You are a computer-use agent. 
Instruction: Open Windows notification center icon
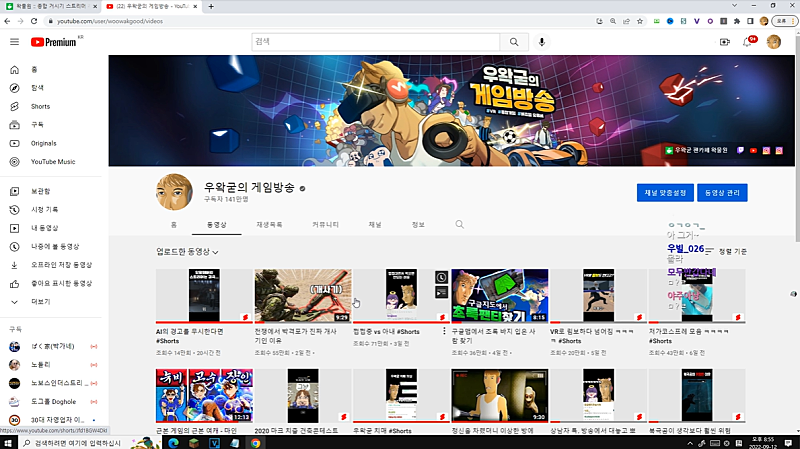coord(788,443)
